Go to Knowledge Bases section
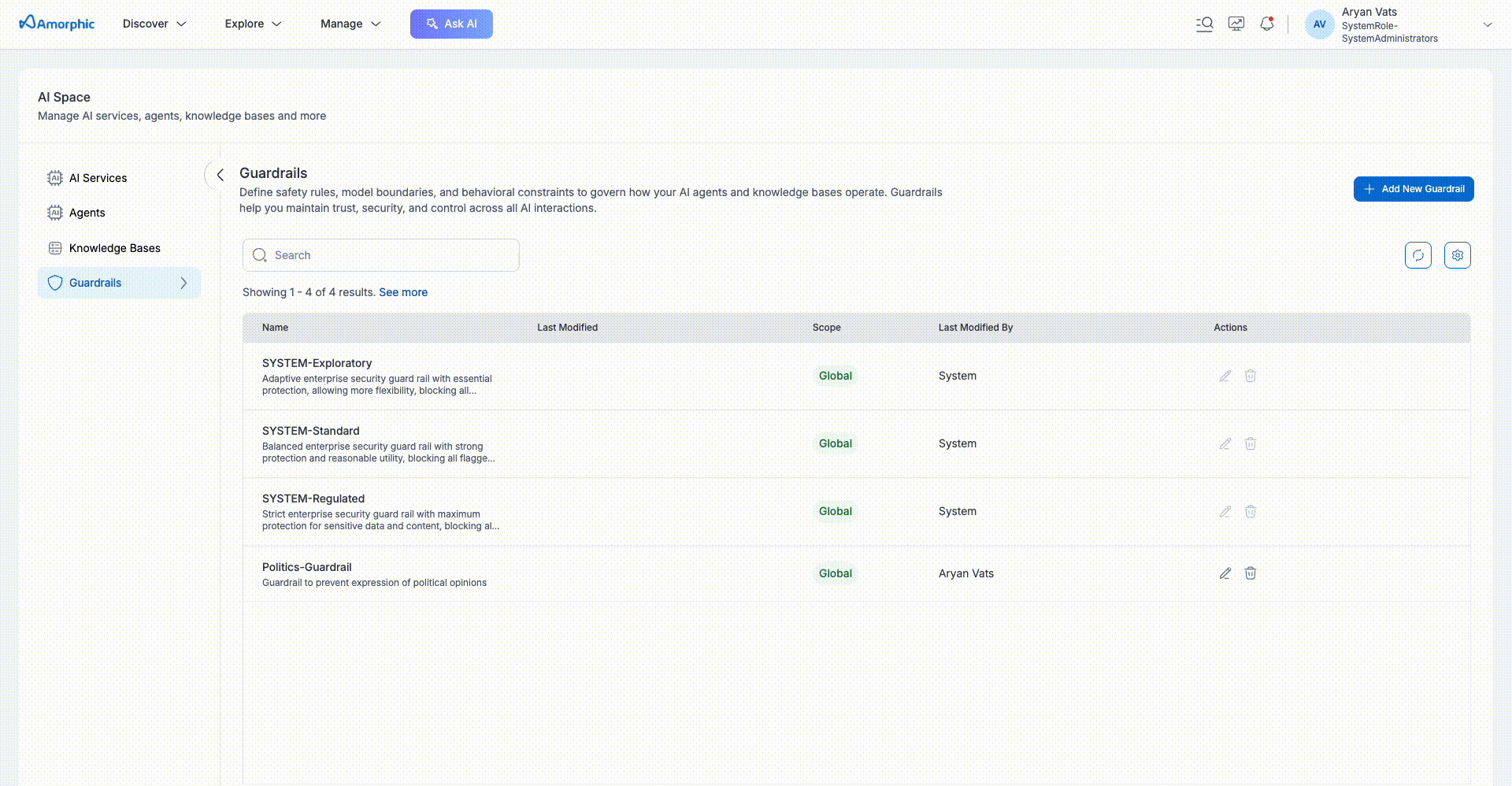Viewport: 1512px width, 786px height. tap(114, 248)
